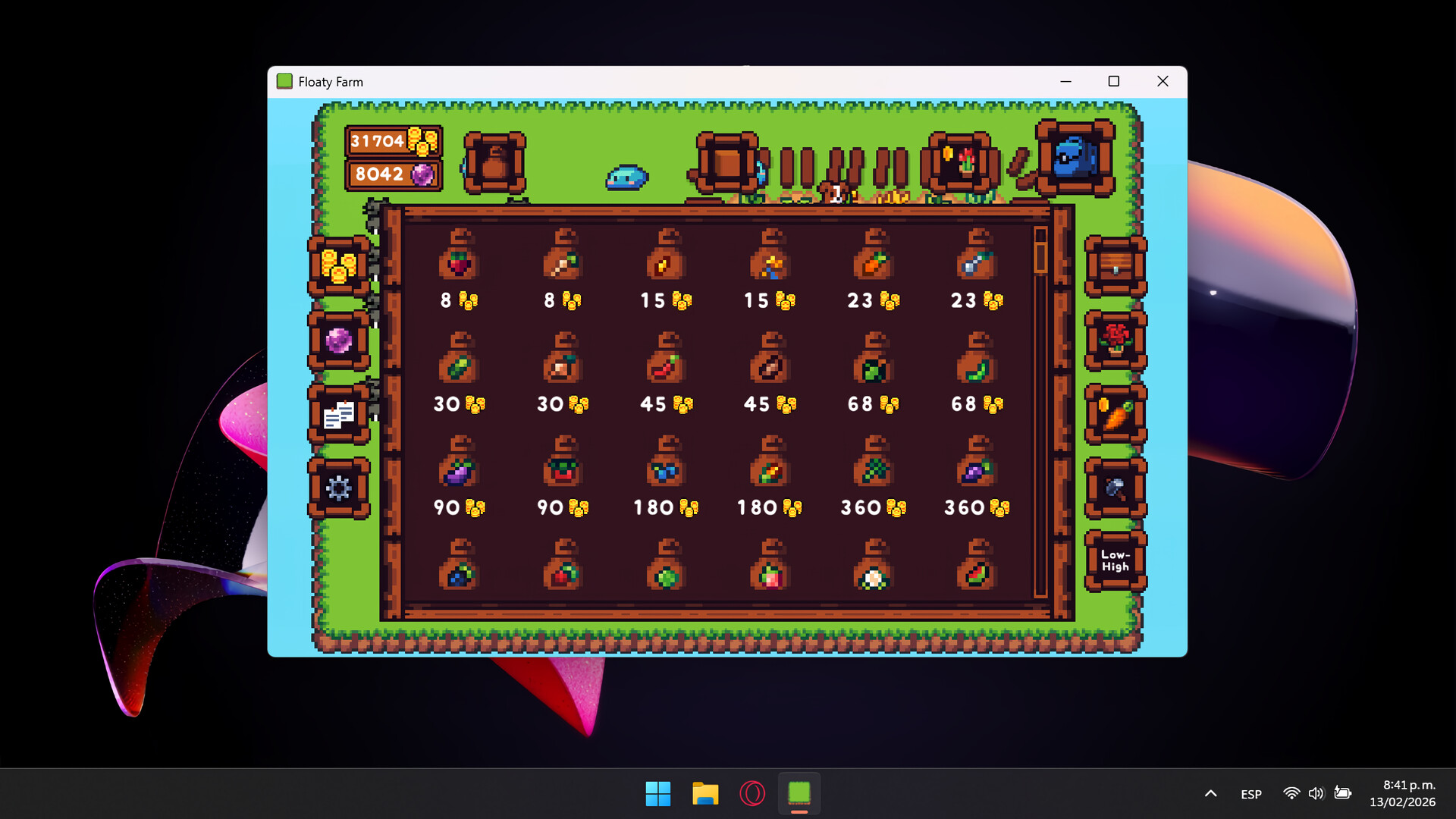This screenshot has width=1456, height=819.
Task: Buy the strawberry seeds for 8 coins
Action: [458, 262]
